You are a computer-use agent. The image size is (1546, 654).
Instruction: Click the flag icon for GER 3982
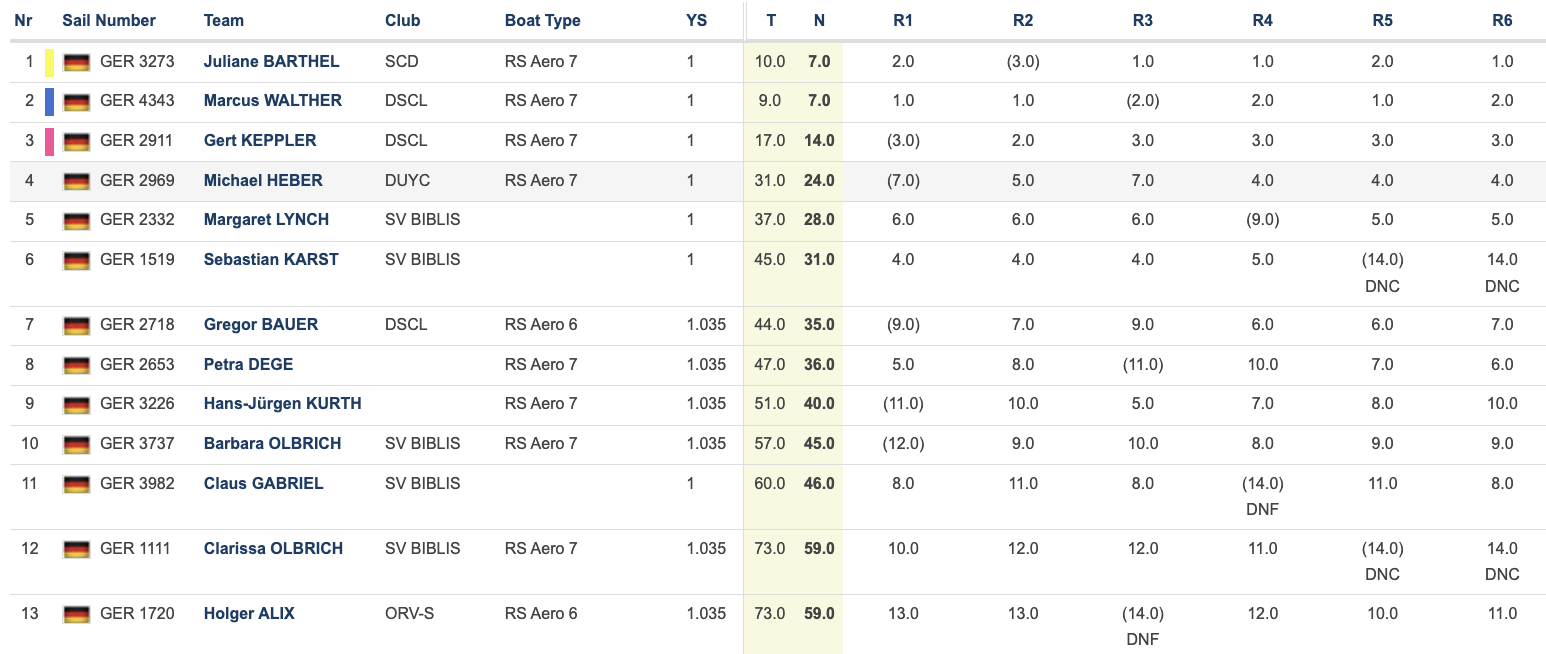76,484
